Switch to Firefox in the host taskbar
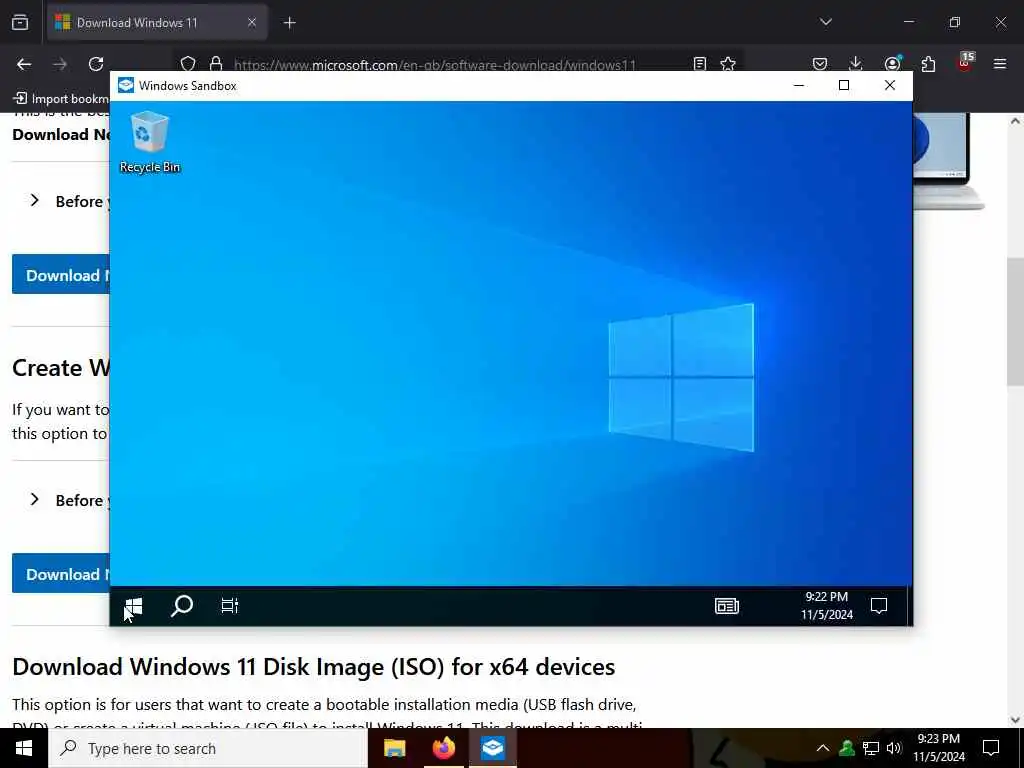Viewport: 1024px width, 768px height. (443, 748)
